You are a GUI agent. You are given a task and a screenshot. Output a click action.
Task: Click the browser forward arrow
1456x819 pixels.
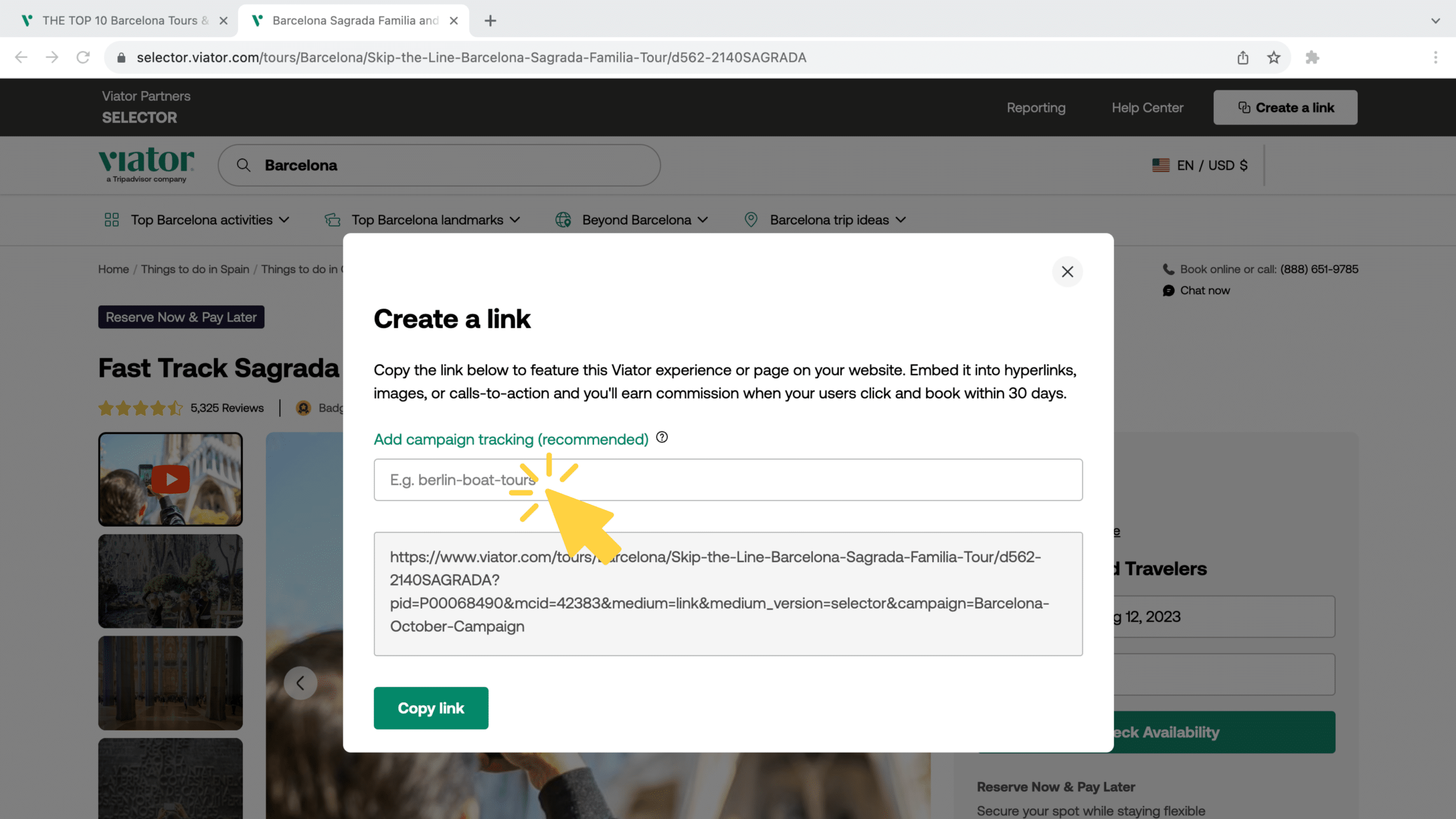(x=52, y=57)
